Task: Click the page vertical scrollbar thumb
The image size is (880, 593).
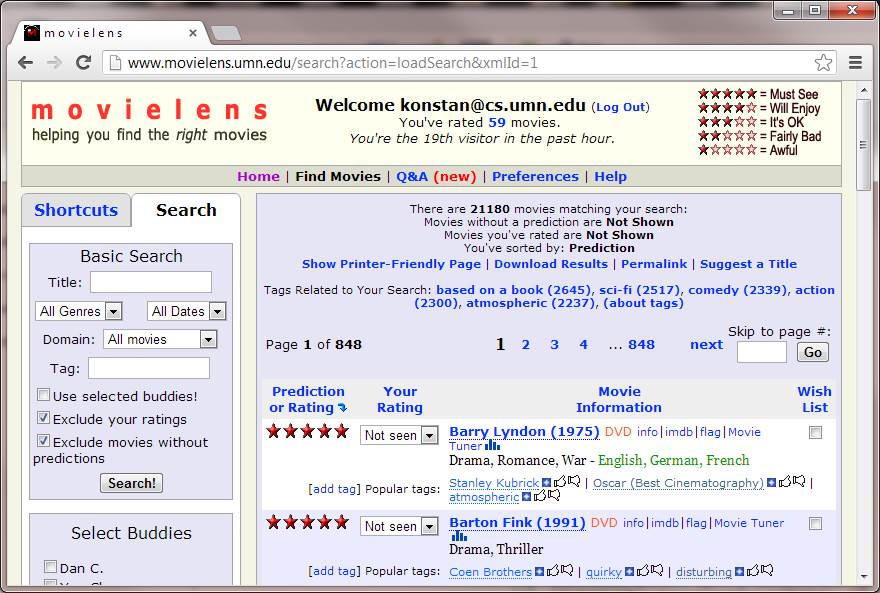Action: click(864, 145)
